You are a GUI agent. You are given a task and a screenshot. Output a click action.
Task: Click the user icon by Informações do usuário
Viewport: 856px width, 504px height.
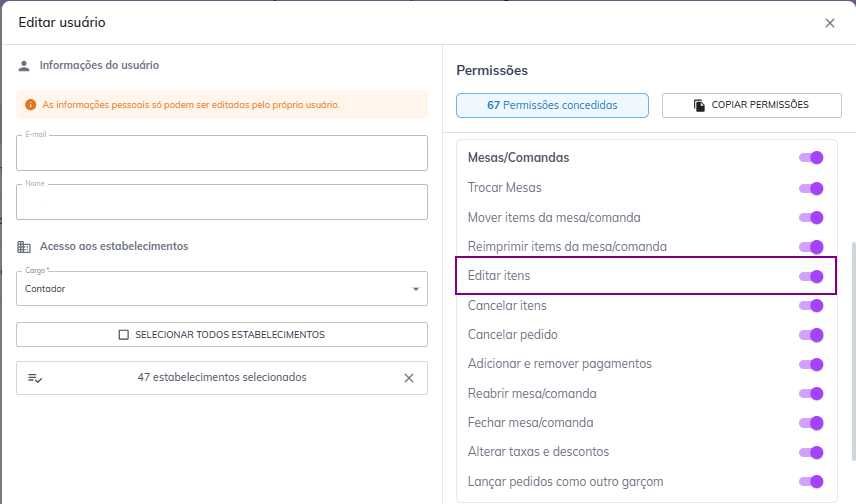click(24, 66)
